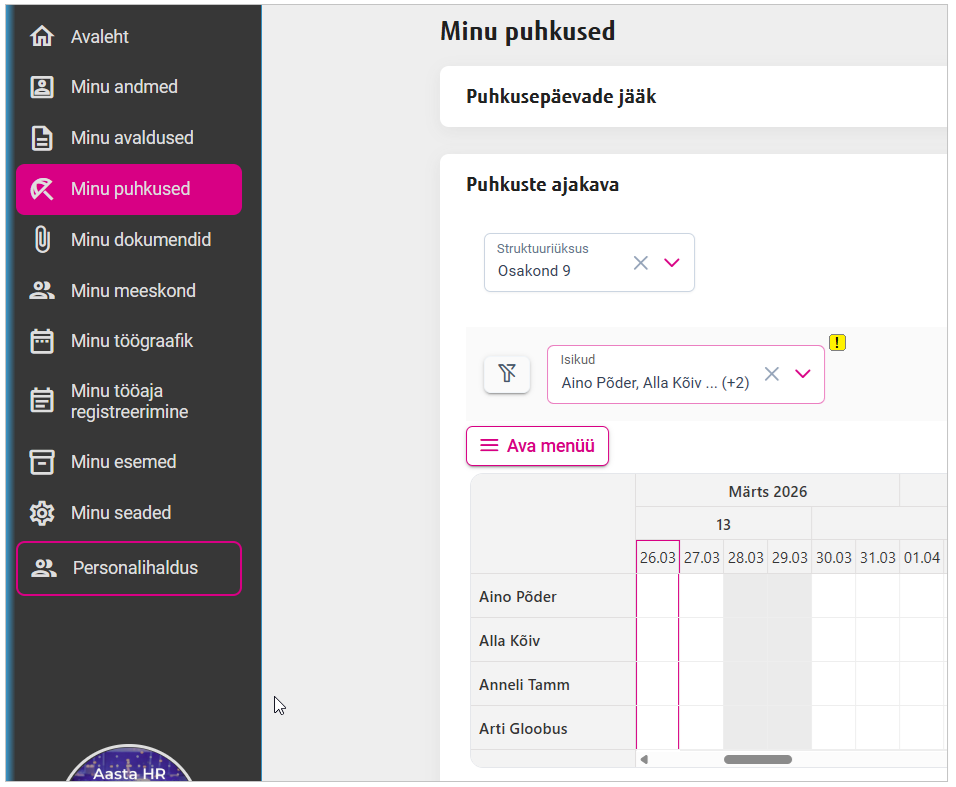
Task: Open Minu meeskond in the sidebar
Action: [133, 291]
